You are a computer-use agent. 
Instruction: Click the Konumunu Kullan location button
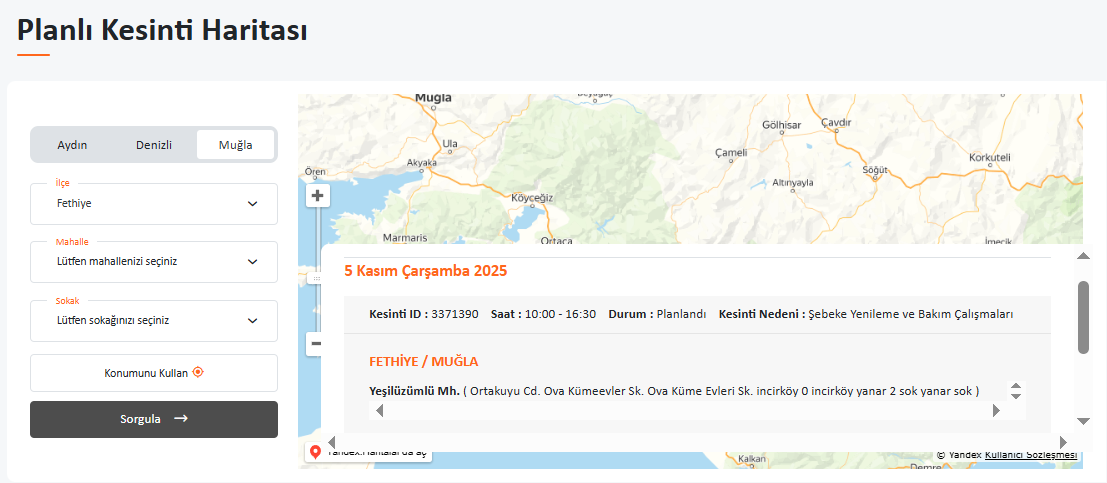point(154,373)
